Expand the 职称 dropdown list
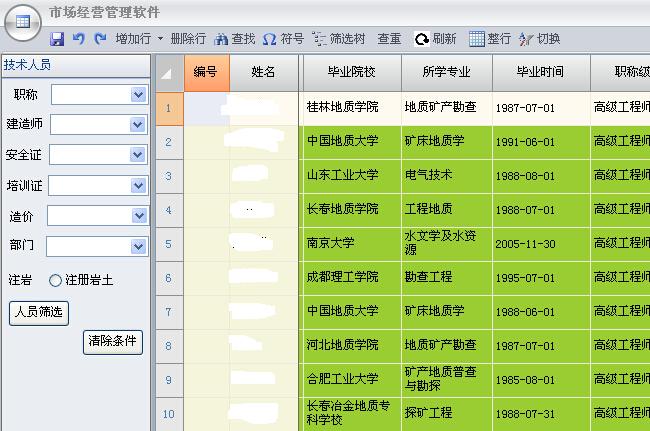The image size is (650, 431). [x=138, y=94]
